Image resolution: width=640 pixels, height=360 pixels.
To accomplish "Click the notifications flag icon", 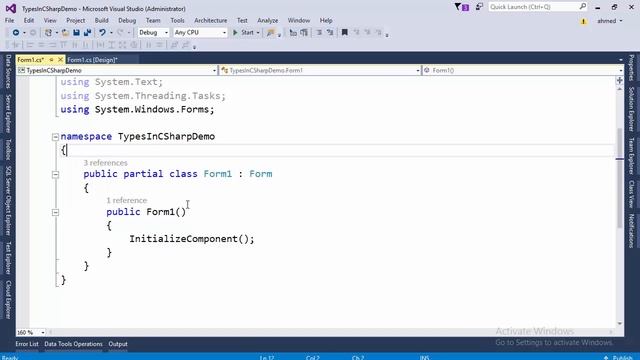I will 462,7.
